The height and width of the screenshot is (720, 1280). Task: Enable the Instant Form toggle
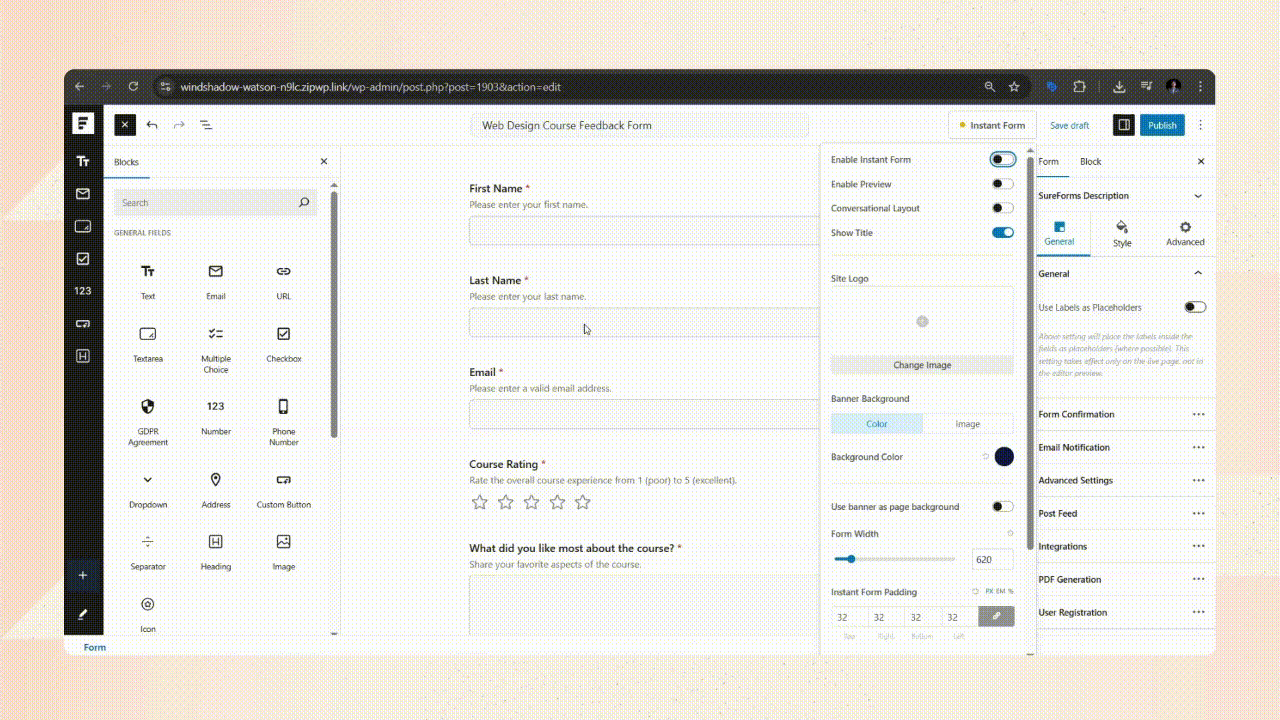[1003, 160]
